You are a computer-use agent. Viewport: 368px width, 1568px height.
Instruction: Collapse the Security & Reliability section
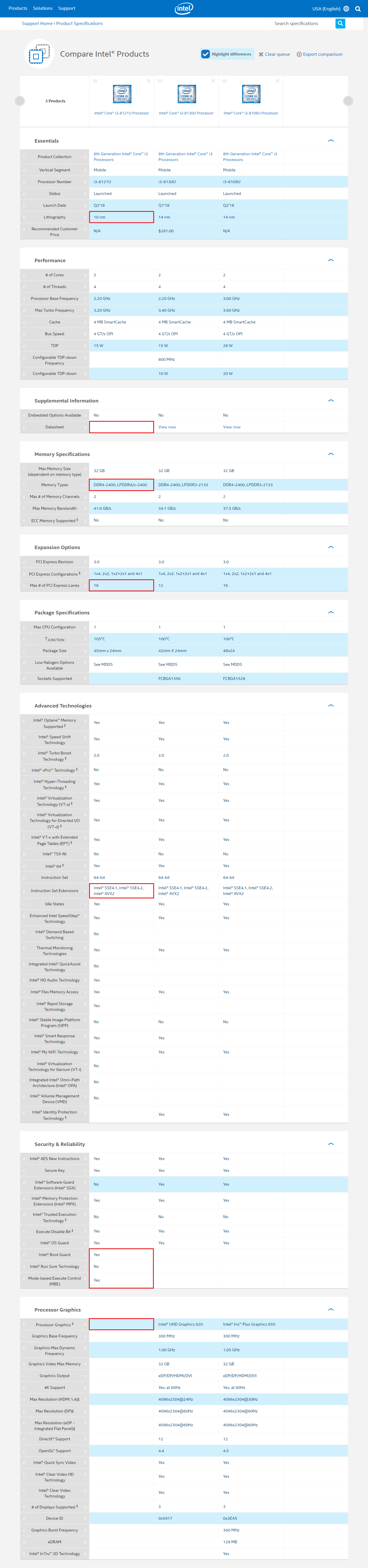coord(331,1144)
